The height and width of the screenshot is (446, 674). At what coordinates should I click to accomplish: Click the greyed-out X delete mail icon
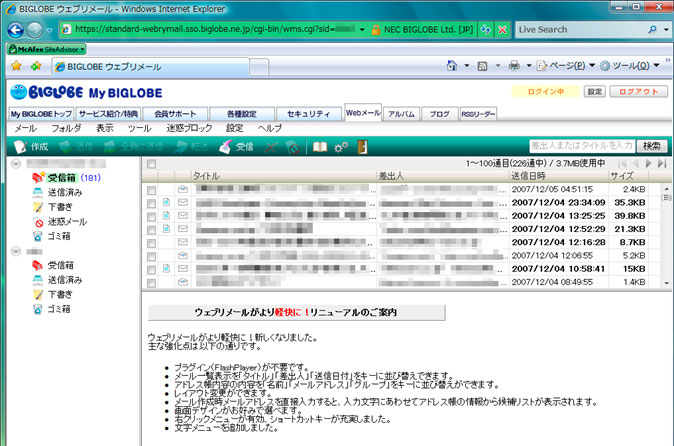point(271,147)
